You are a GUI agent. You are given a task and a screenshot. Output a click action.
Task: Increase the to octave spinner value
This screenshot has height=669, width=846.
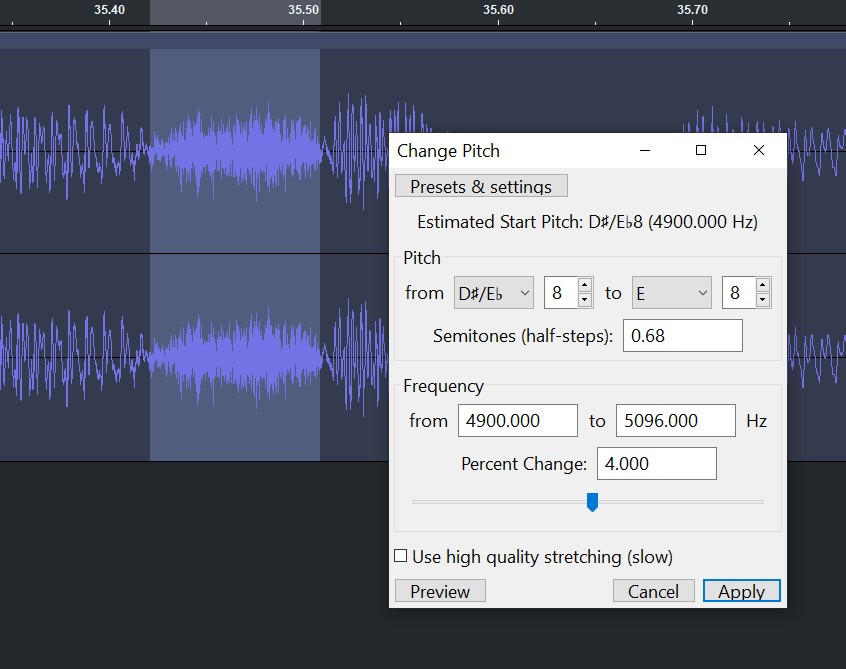[x=763, y=286]
